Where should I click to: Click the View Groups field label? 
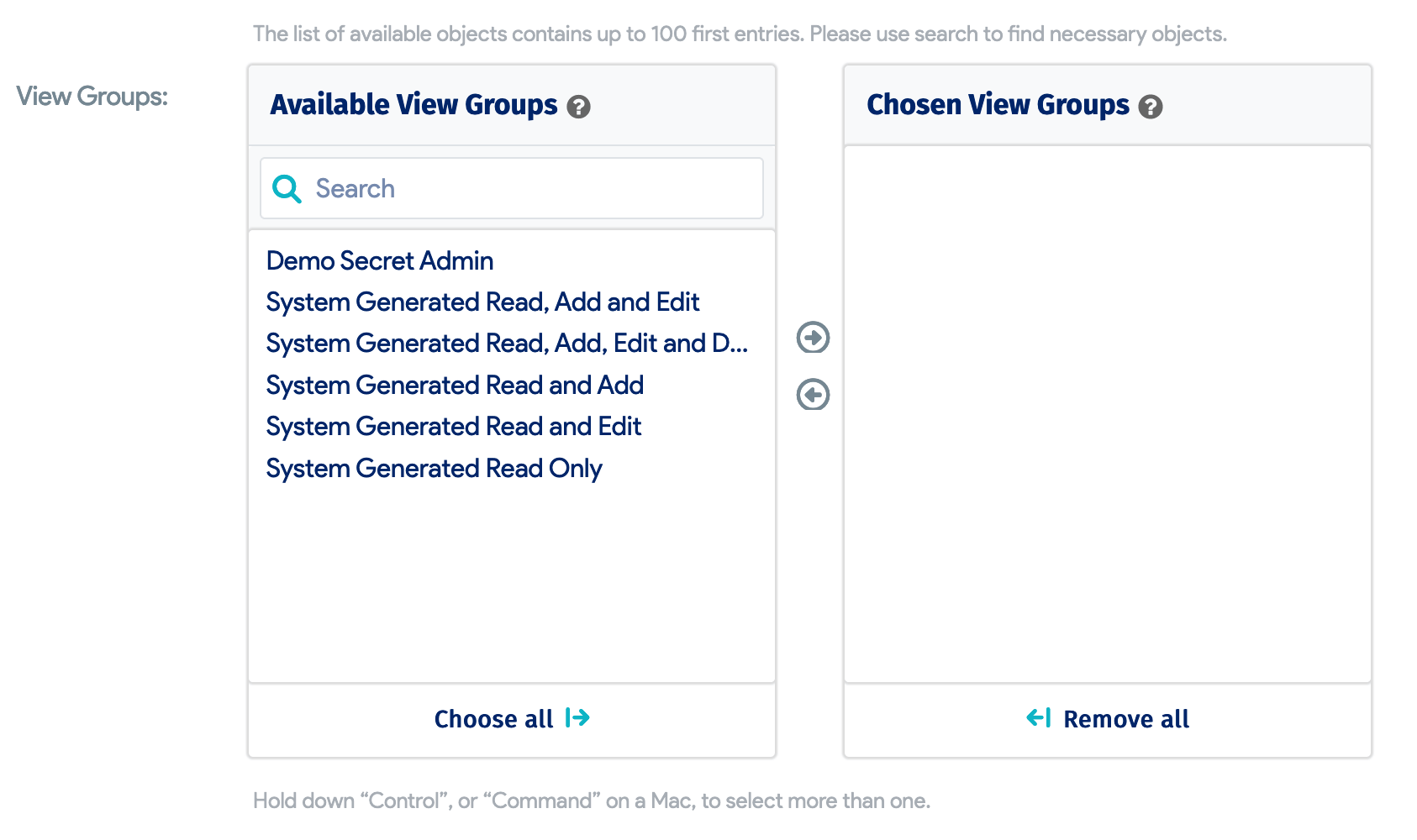point(92,97)
